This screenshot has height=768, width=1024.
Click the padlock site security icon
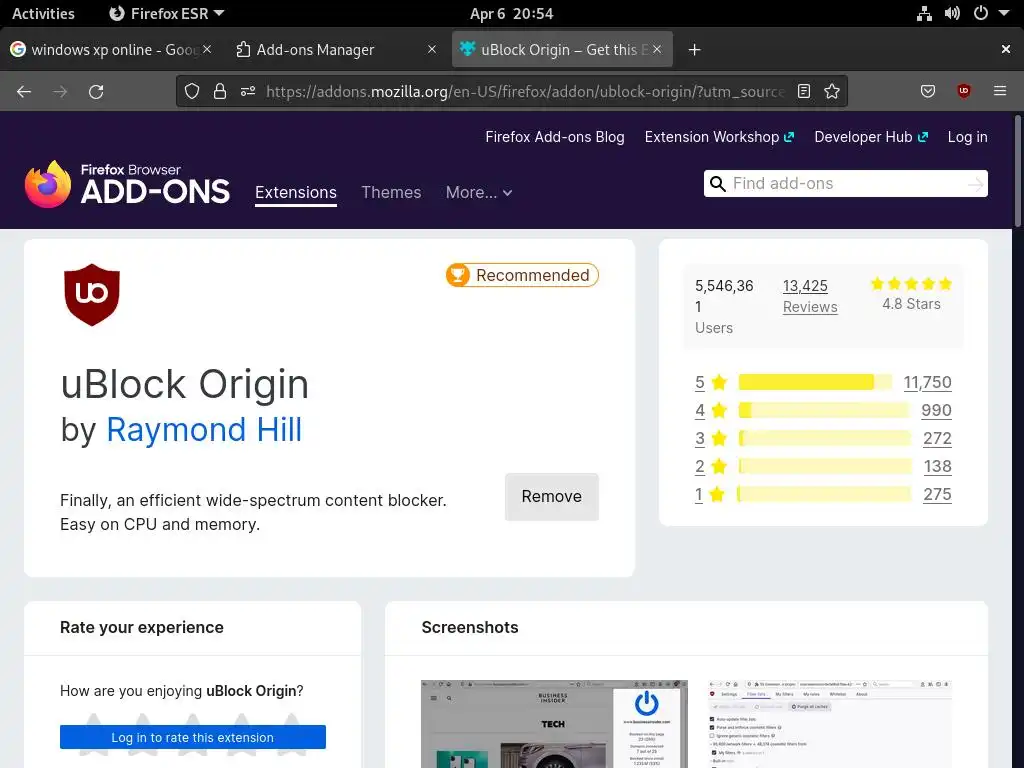click(220, 91)
